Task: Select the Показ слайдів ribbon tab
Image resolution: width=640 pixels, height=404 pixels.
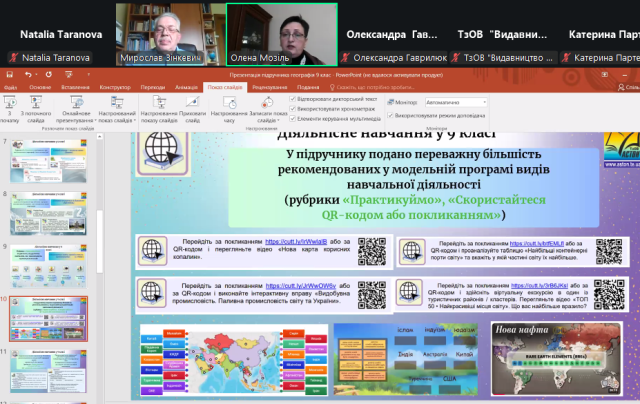Action: 225,87
